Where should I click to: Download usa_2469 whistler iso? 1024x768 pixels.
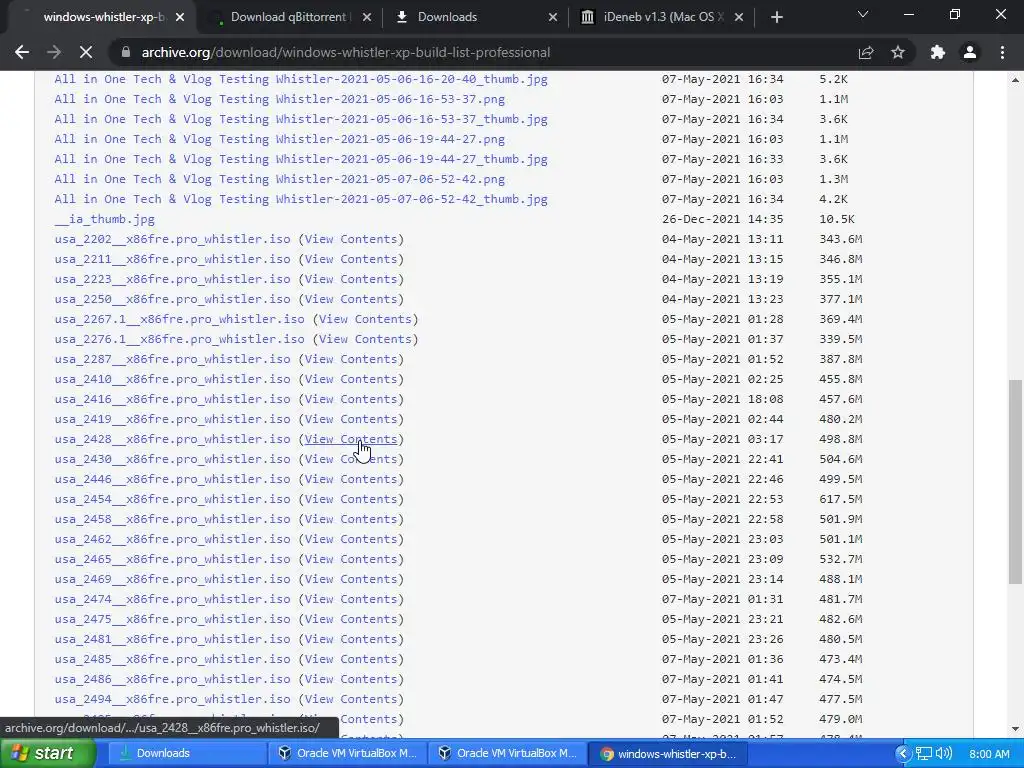[172, 579]
